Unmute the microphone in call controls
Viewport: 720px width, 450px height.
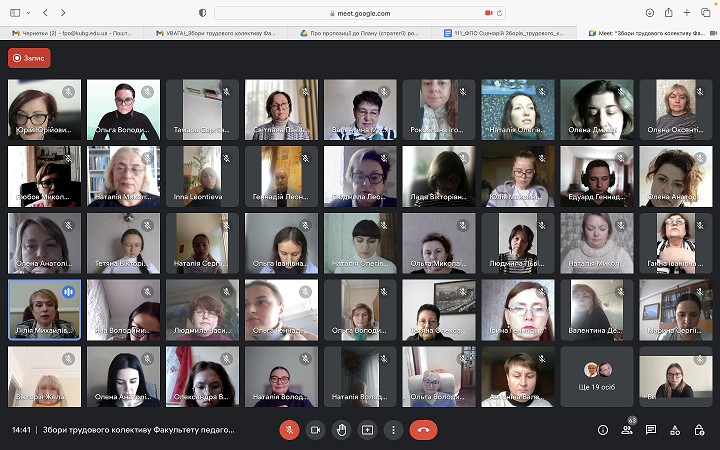[x=288, y=429]
